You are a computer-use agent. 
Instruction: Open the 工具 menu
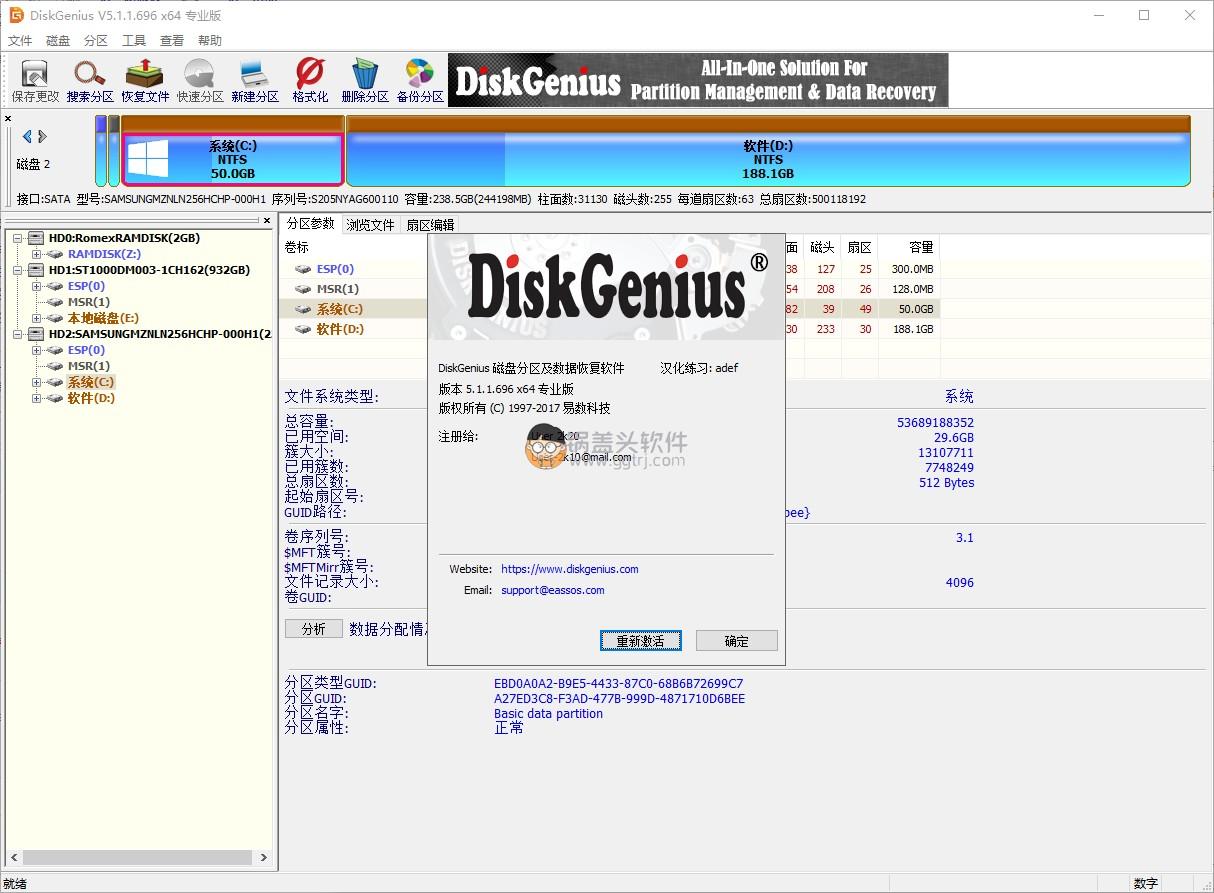pyautogui.click(x=134, y=41)
